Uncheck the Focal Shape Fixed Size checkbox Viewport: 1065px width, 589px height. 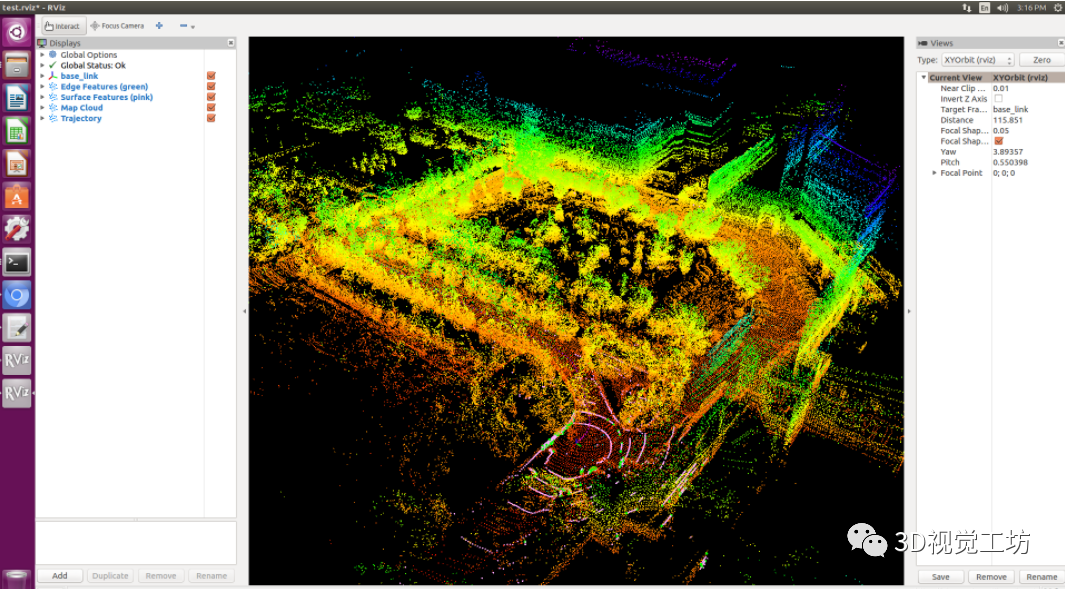pos(998,141)
